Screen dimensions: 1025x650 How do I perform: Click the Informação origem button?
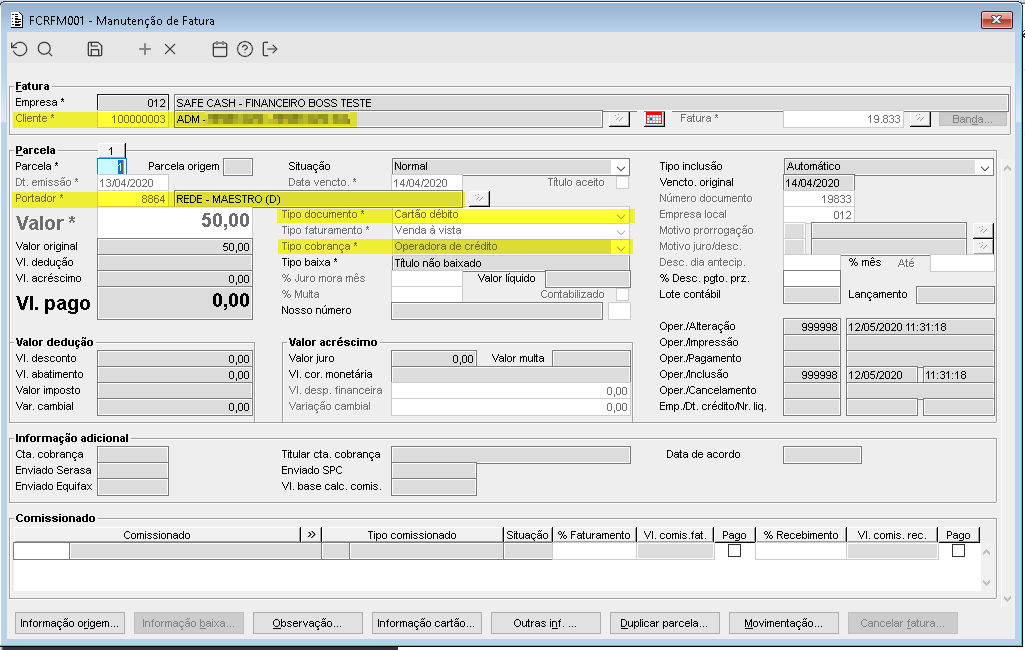(70, 623)
